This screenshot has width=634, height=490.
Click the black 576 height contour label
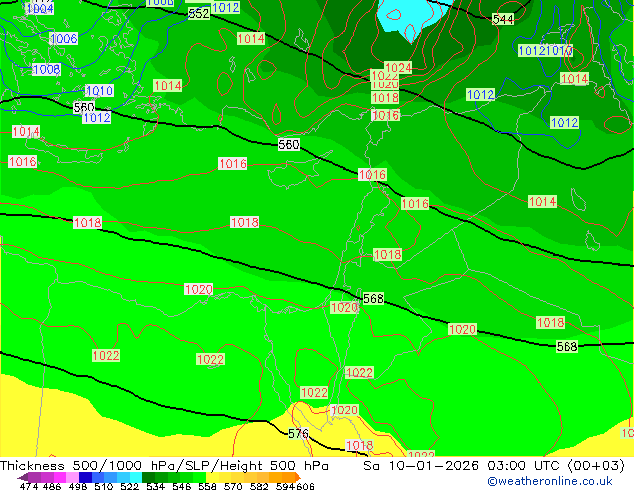(x=298, y=433)
